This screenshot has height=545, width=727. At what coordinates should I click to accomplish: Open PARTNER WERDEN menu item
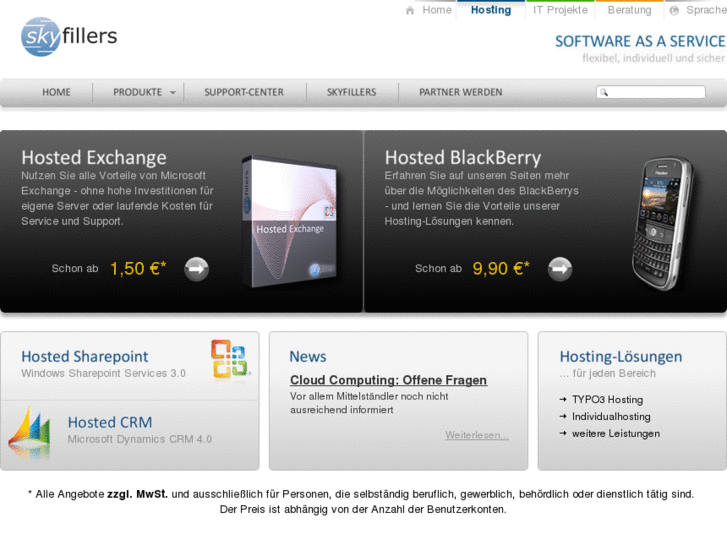[460, 92]
